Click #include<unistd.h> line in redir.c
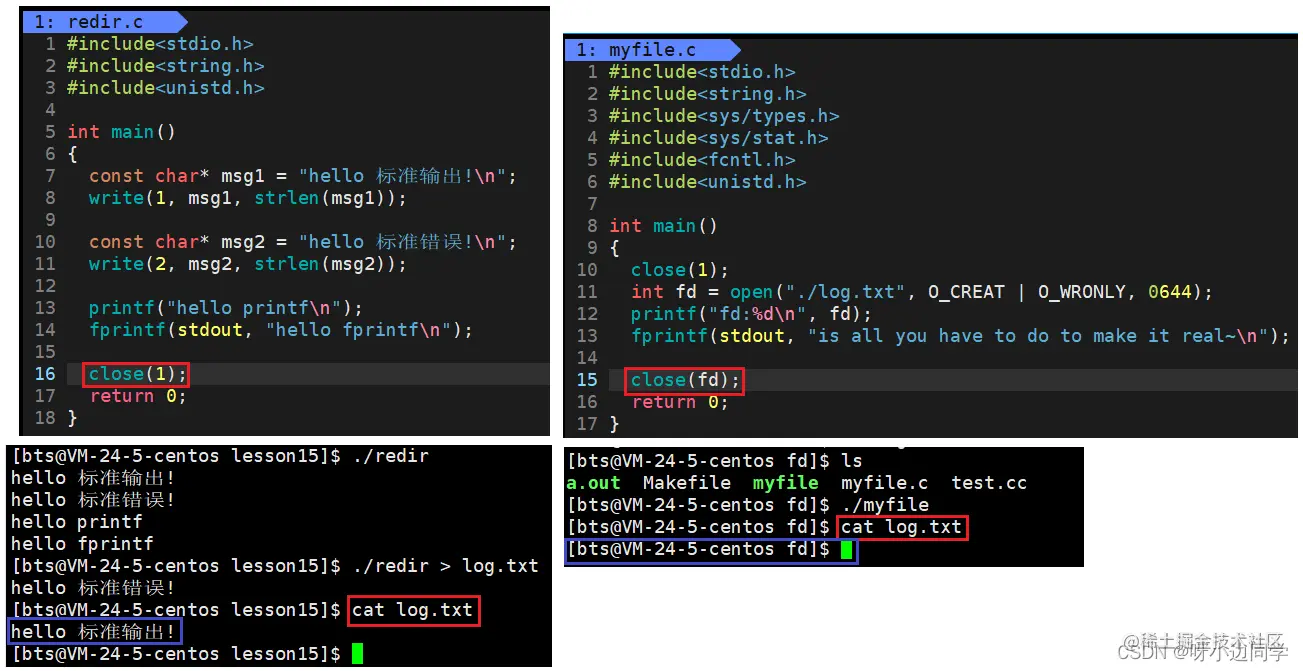 (166, 88)
